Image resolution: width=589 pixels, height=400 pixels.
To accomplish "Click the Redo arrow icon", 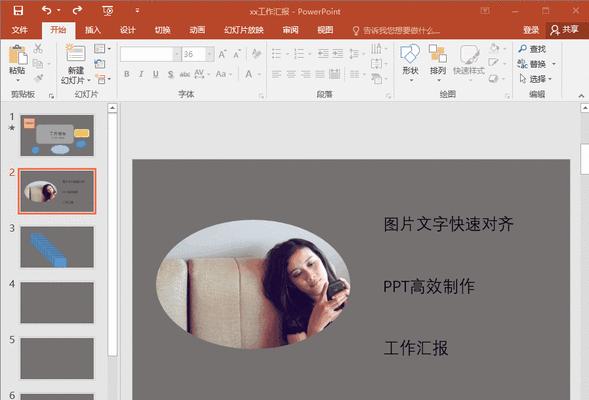I will point(77,11).
